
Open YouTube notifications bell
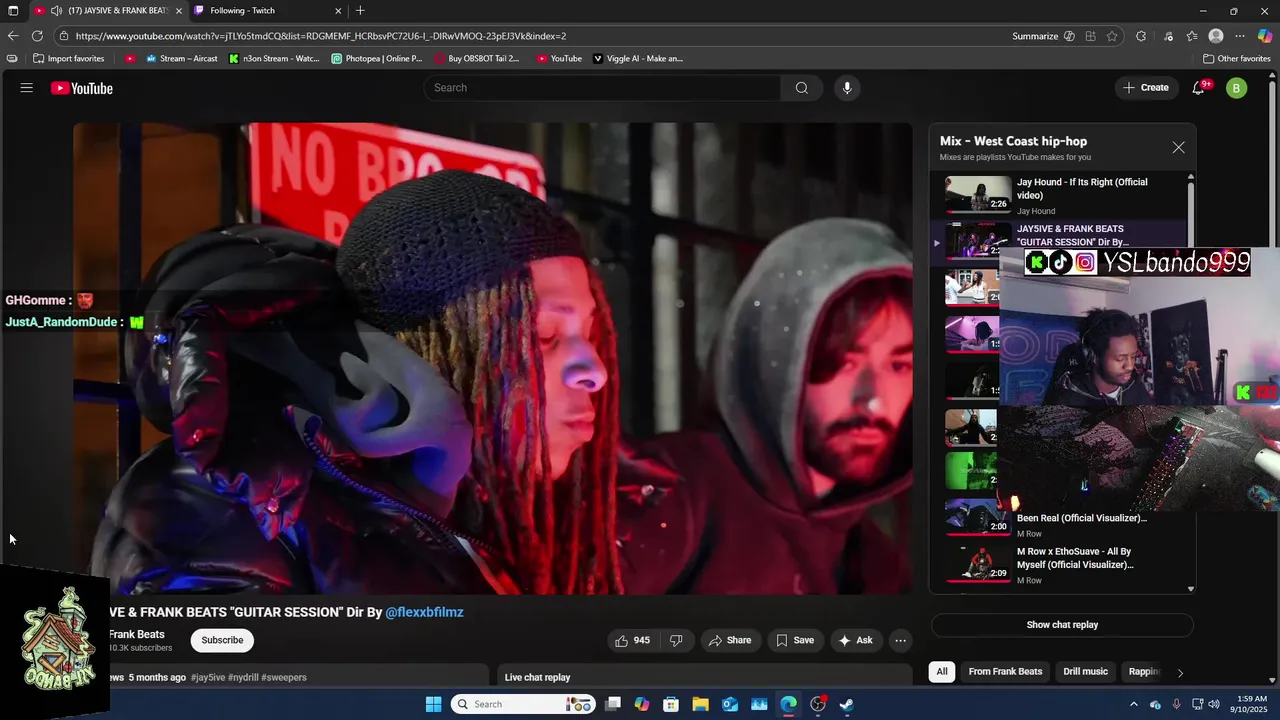(x=1199, y=88)
